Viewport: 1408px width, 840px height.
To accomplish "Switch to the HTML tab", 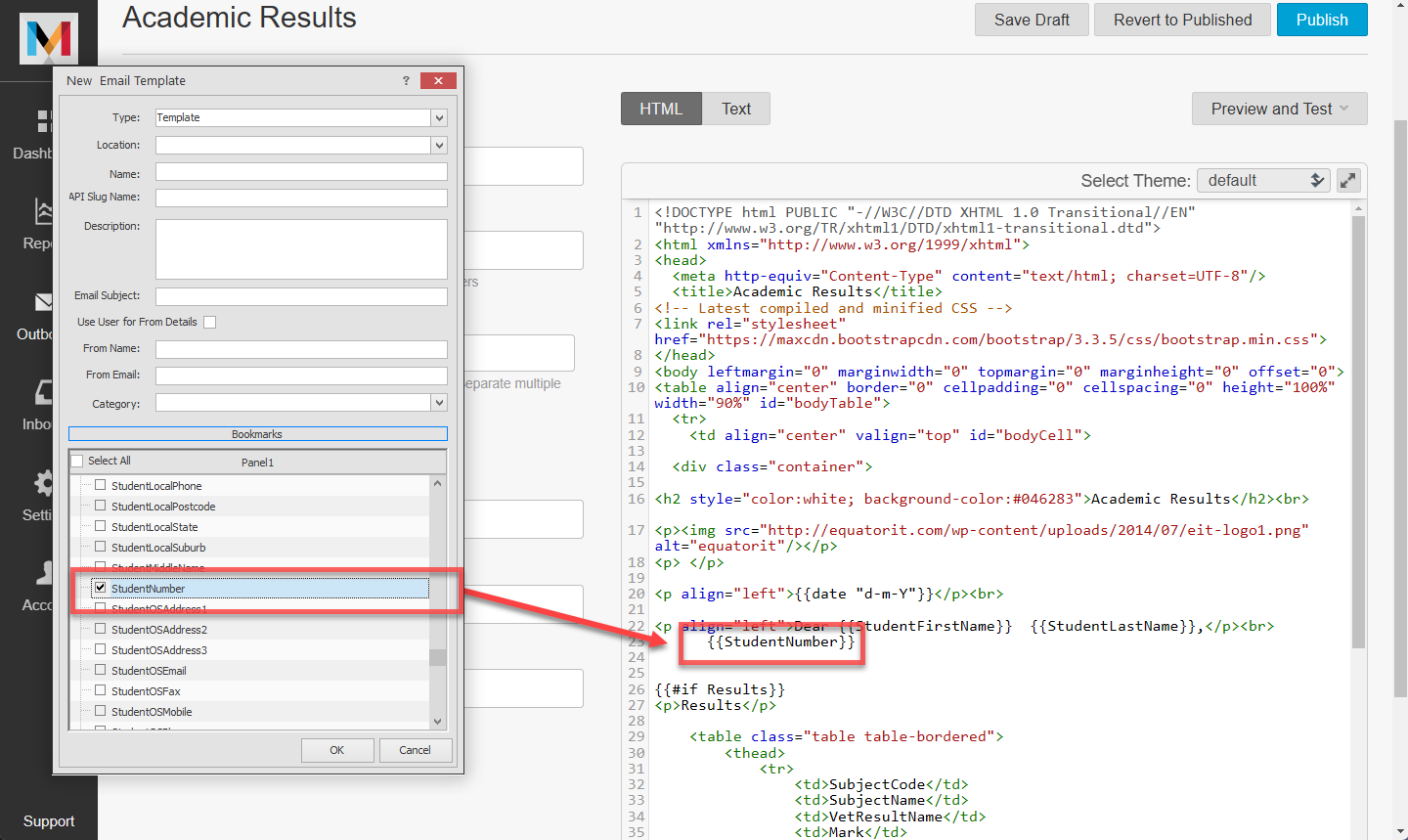I will 661,109.
